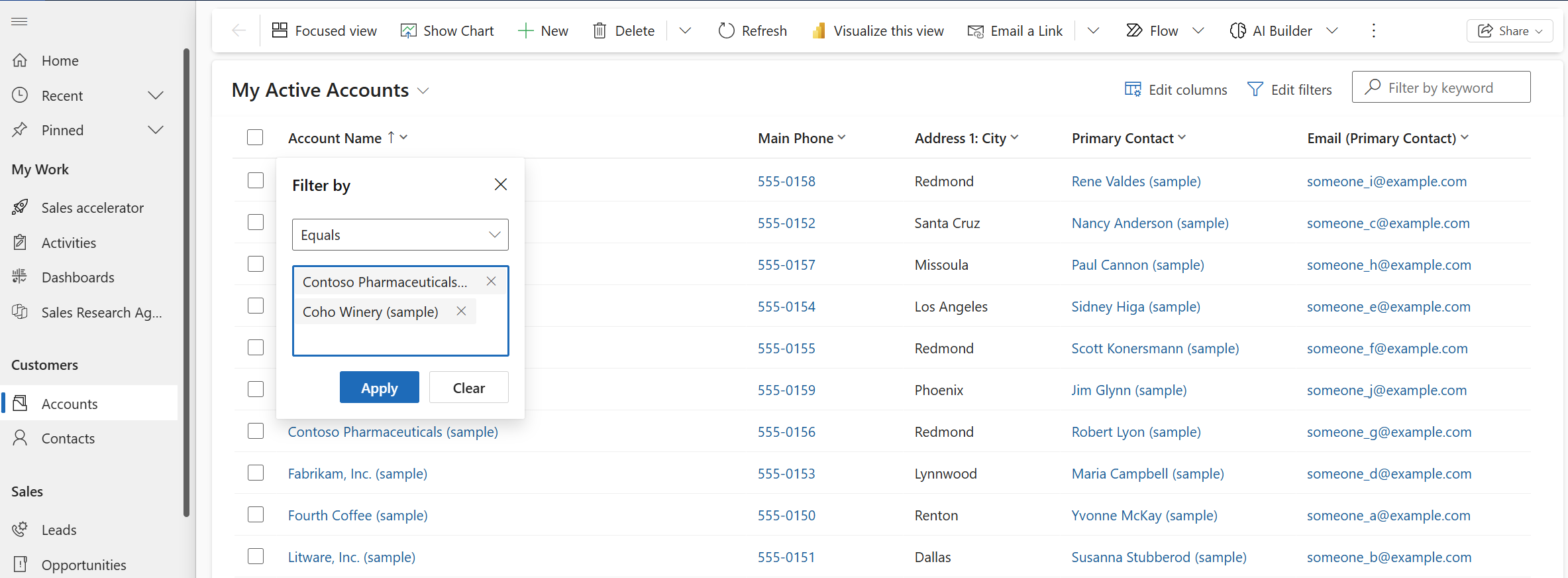This screenshot has width=1568, height=578.
Task: Clear the filter values
Action: (469, 387)
